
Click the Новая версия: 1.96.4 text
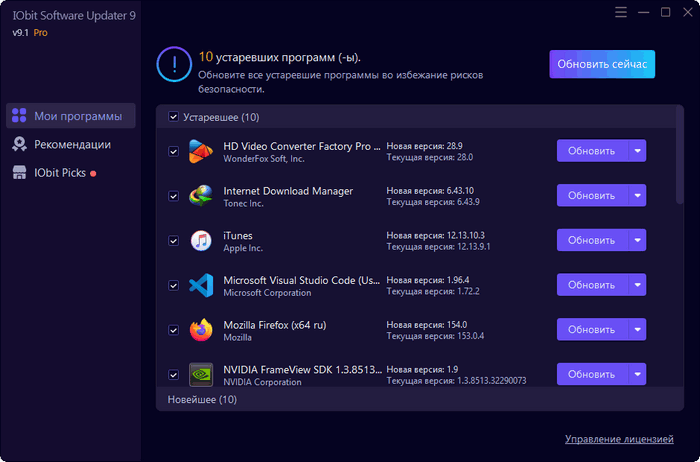(428, 280)
